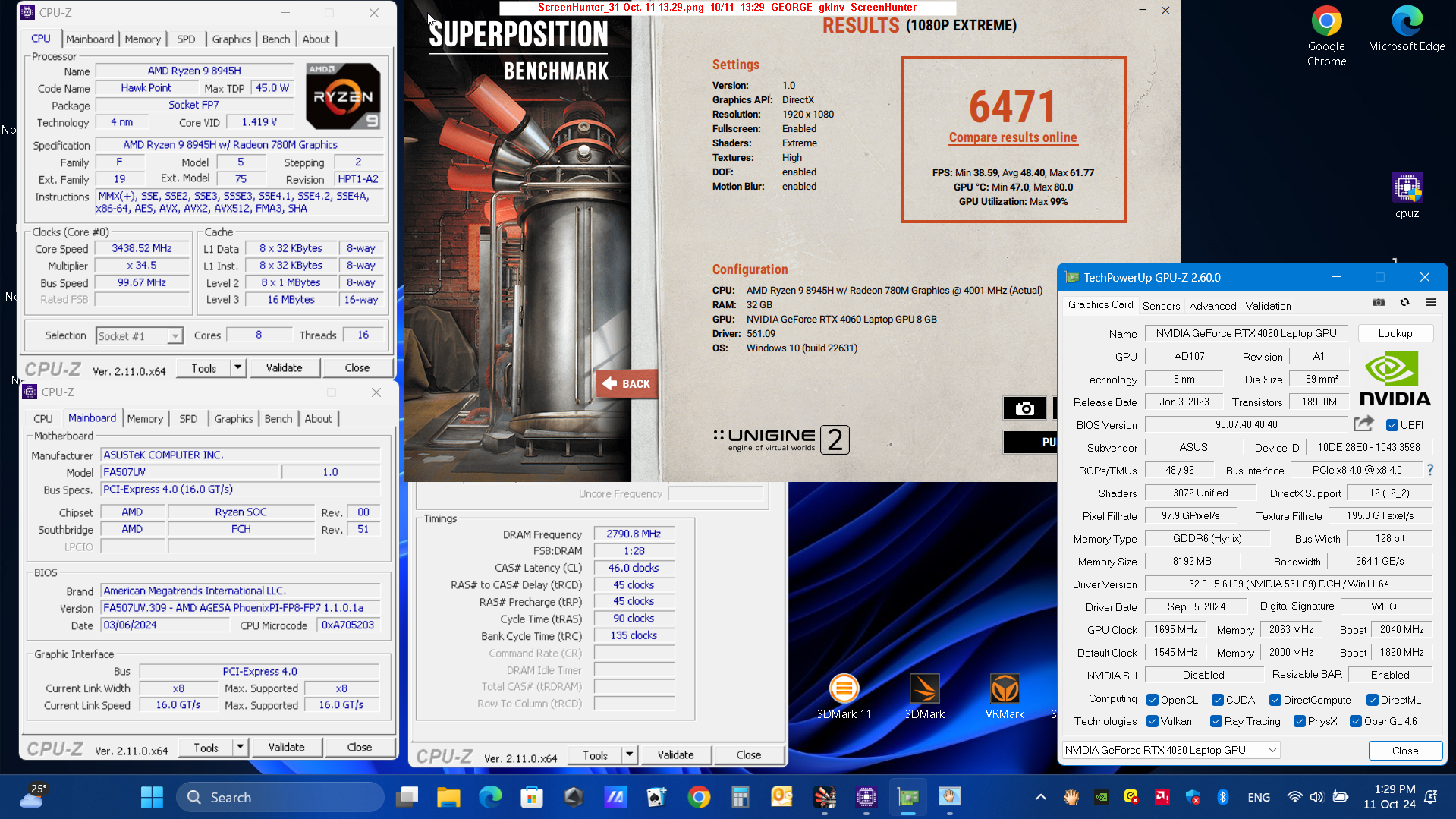Image resolution: width=1456 pixels, height=819 pixels.
Task: Show hidden system tray icons
Action: click(x=1040, y=797)
